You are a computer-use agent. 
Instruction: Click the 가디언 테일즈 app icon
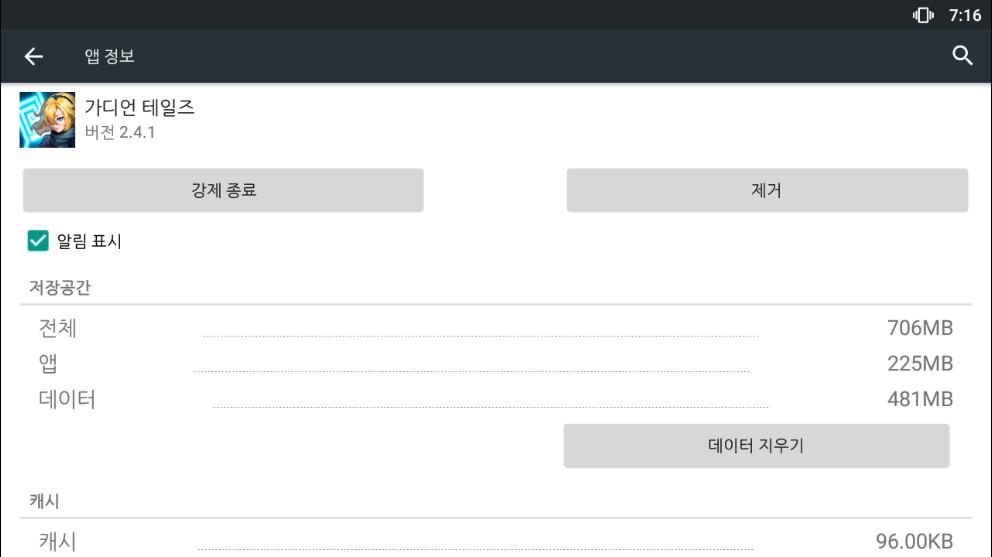click(47, 120)
